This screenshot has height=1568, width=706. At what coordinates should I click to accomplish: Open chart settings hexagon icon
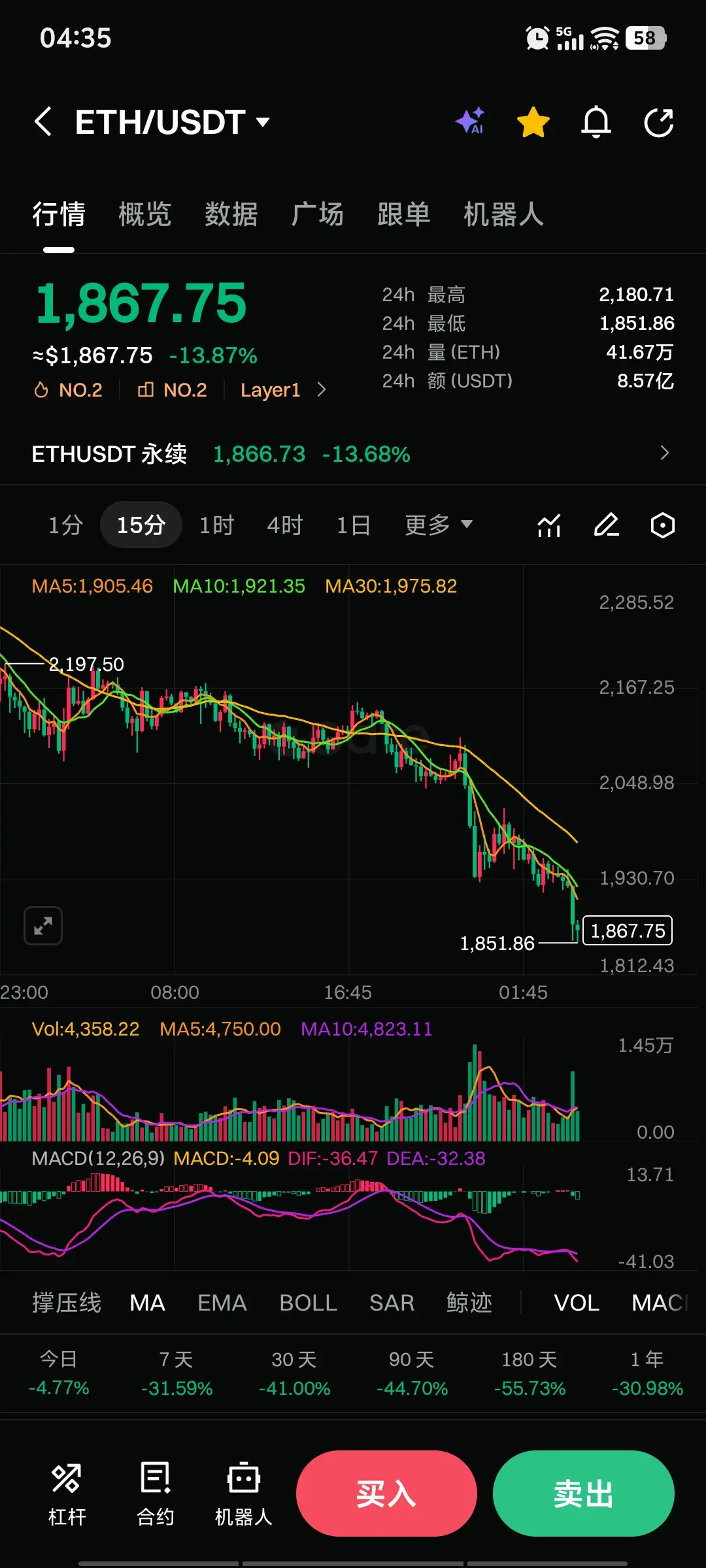(x=663, y=525)
